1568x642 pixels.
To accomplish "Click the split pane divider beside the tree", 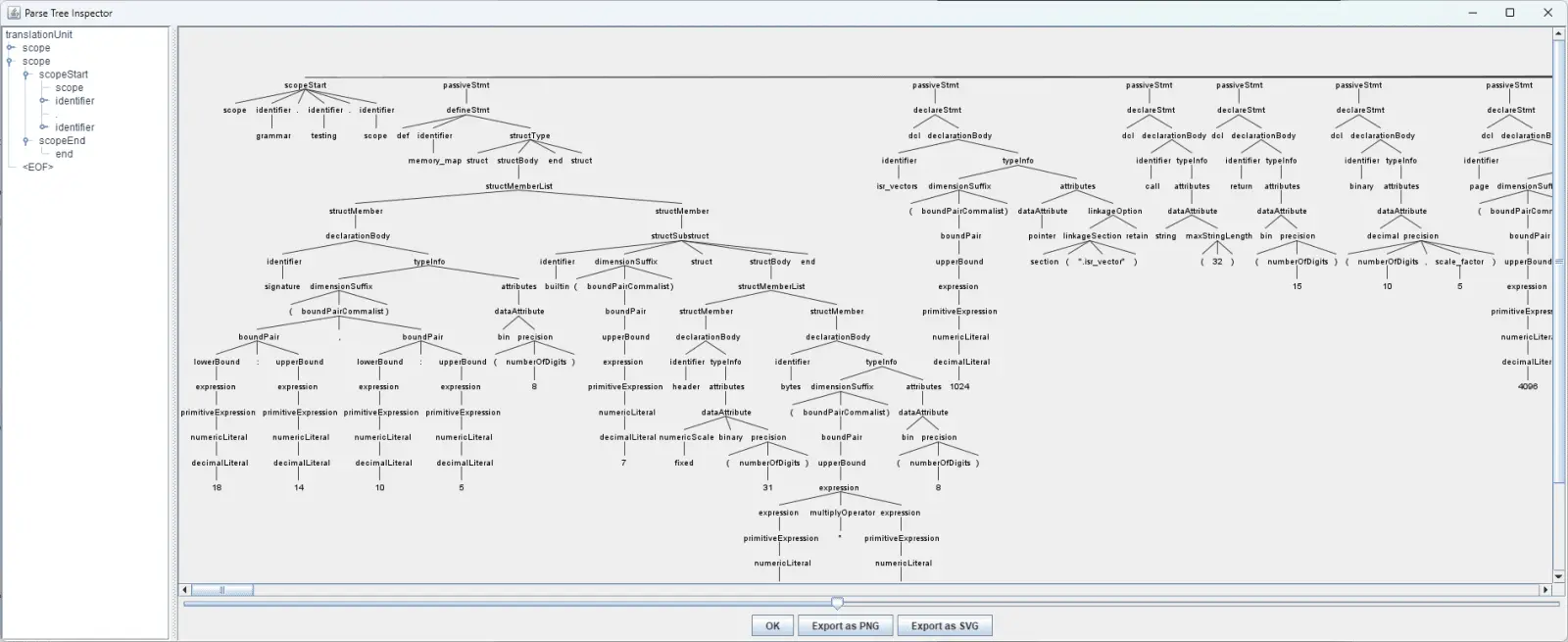I will pos(173,333).
